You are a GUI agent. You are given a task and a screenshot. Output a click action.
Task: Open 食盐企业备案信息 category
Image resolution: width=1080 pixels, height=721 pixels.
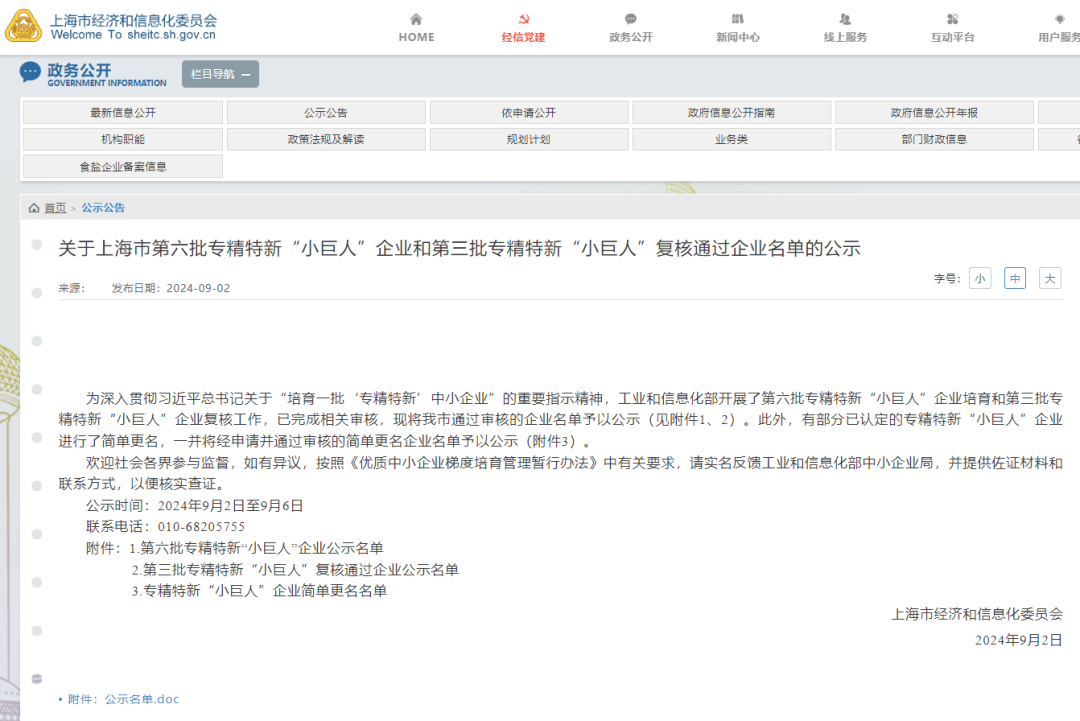click(123, 167)
